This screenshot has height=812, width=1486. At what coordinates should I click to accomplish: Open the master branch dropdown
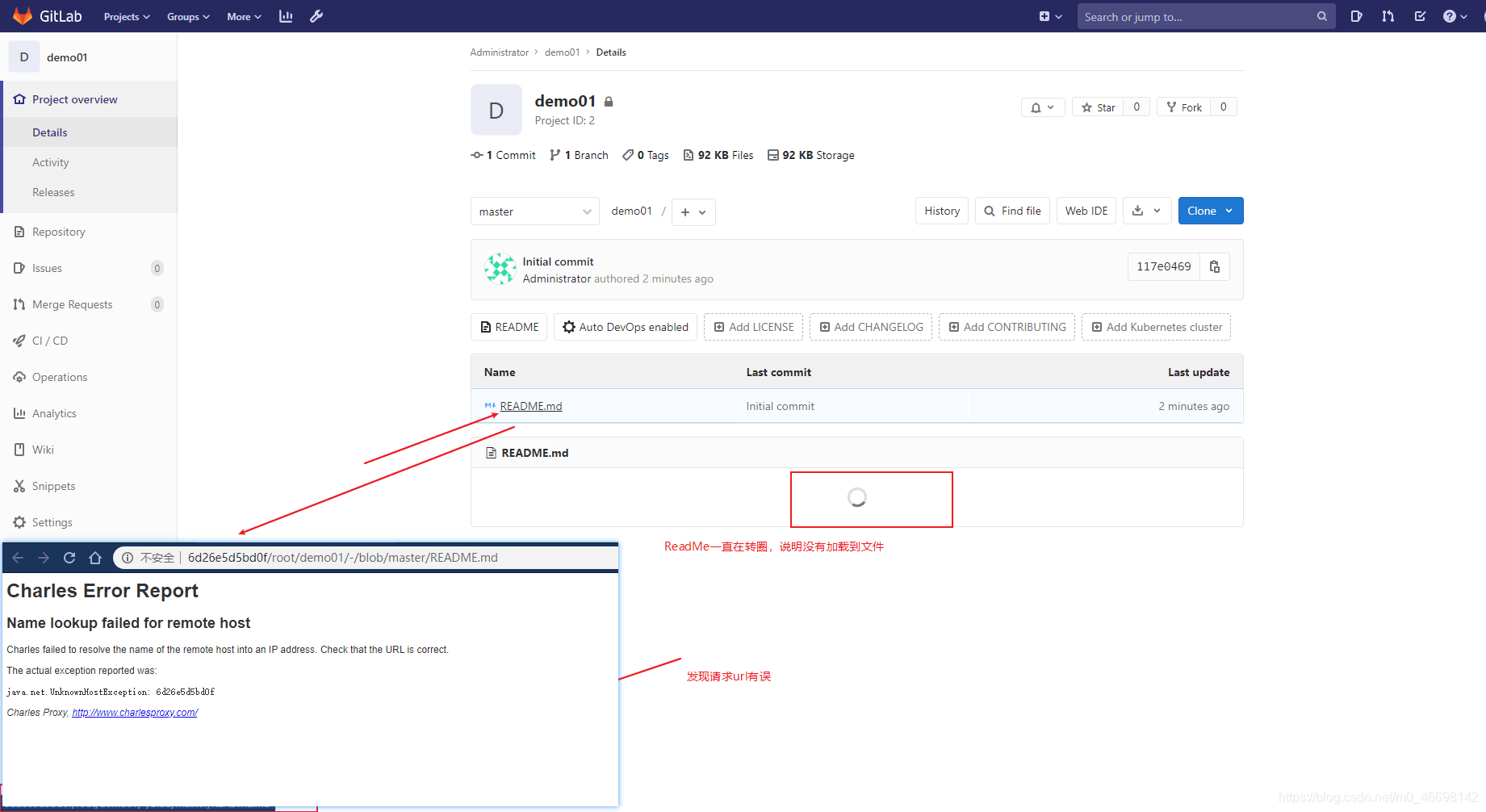coord(534,211)
